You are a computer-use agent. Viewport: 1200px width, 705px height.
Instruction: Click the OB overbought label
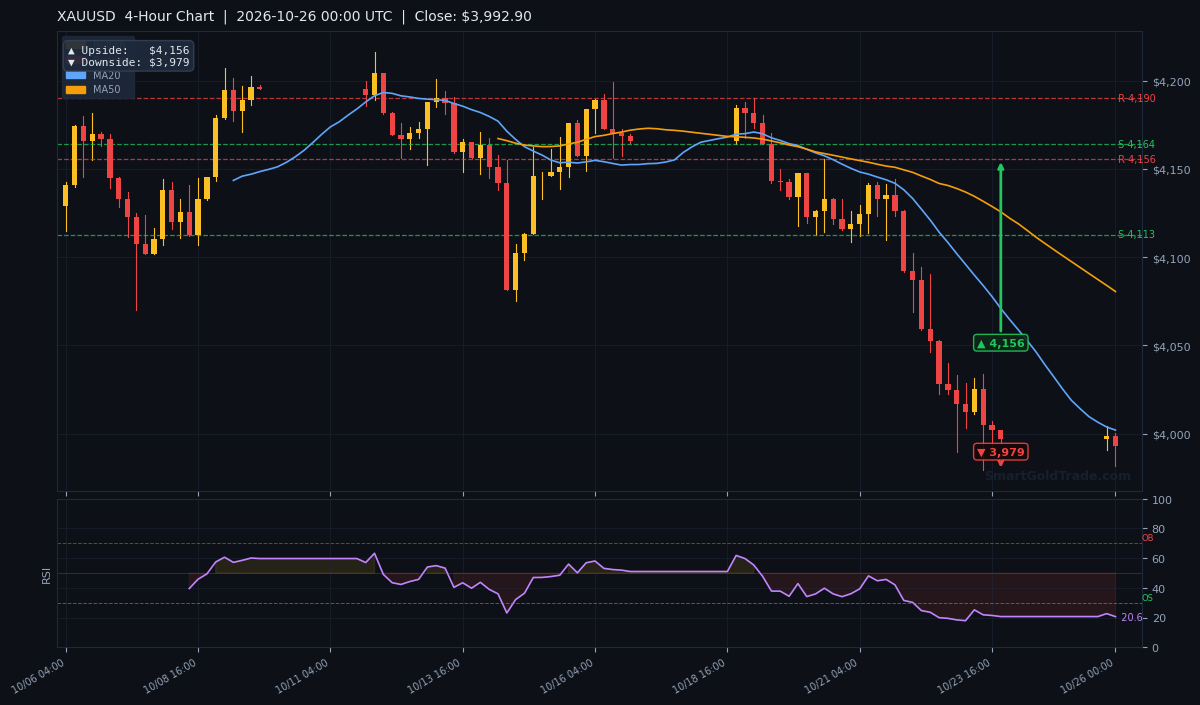(1147, 538)
